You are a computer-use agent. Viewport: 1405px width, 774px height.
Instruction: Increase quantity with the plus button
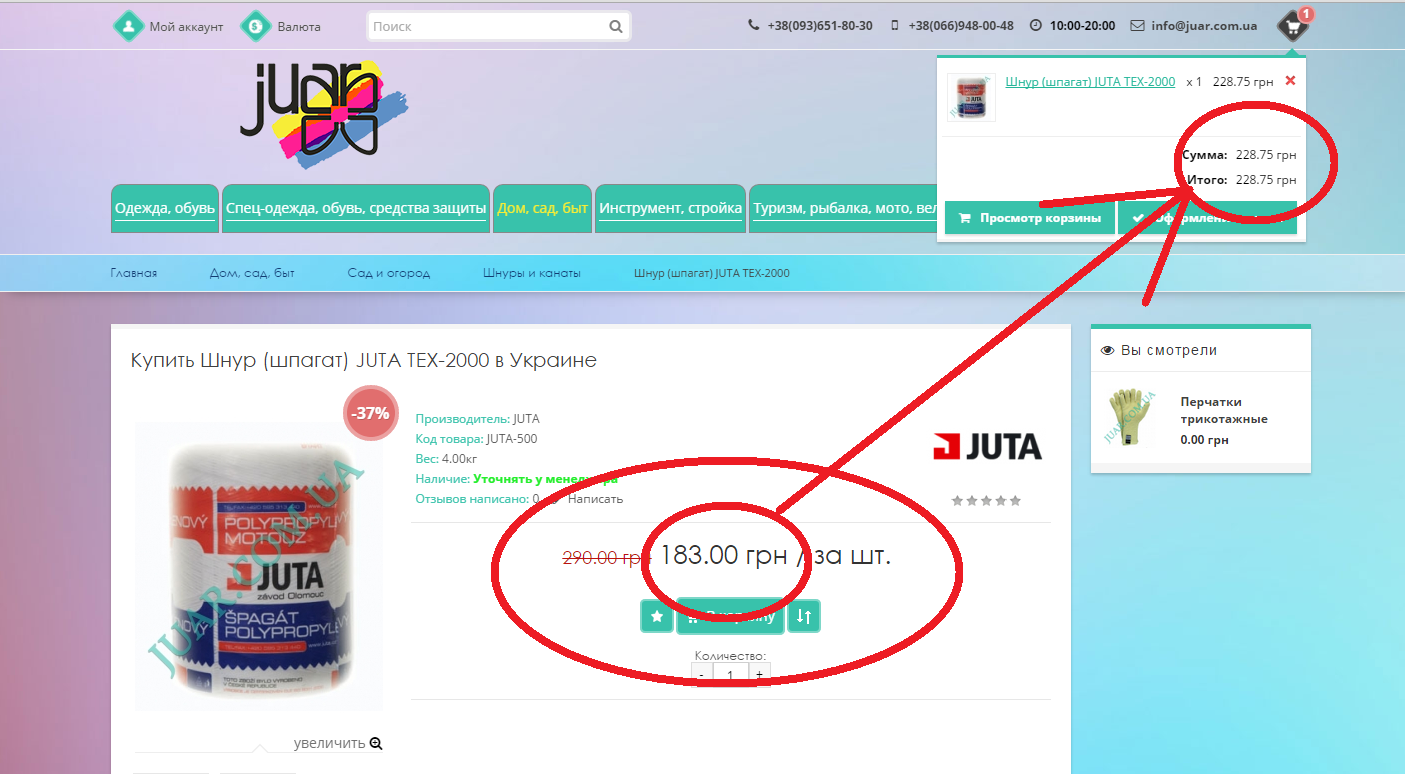pyautogui.click(x=760, y=675)
